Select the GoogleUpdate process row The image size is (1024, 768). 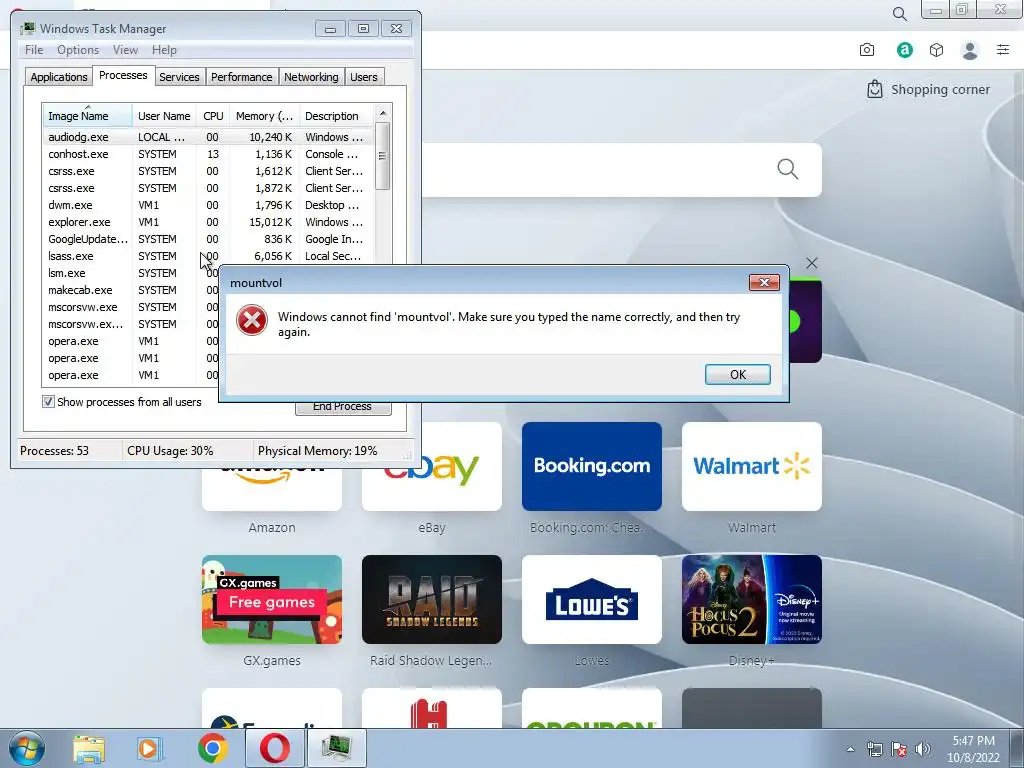[x=208, y=239]
